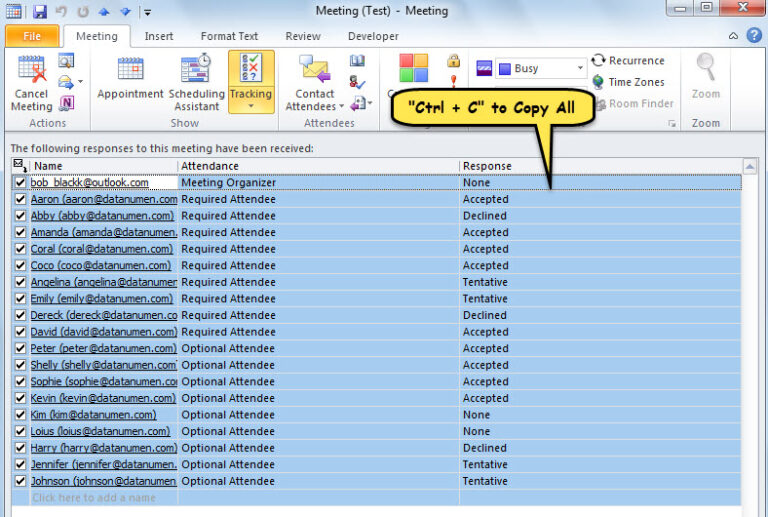
Task: Click Recurrence
Action: pos(628,61)
